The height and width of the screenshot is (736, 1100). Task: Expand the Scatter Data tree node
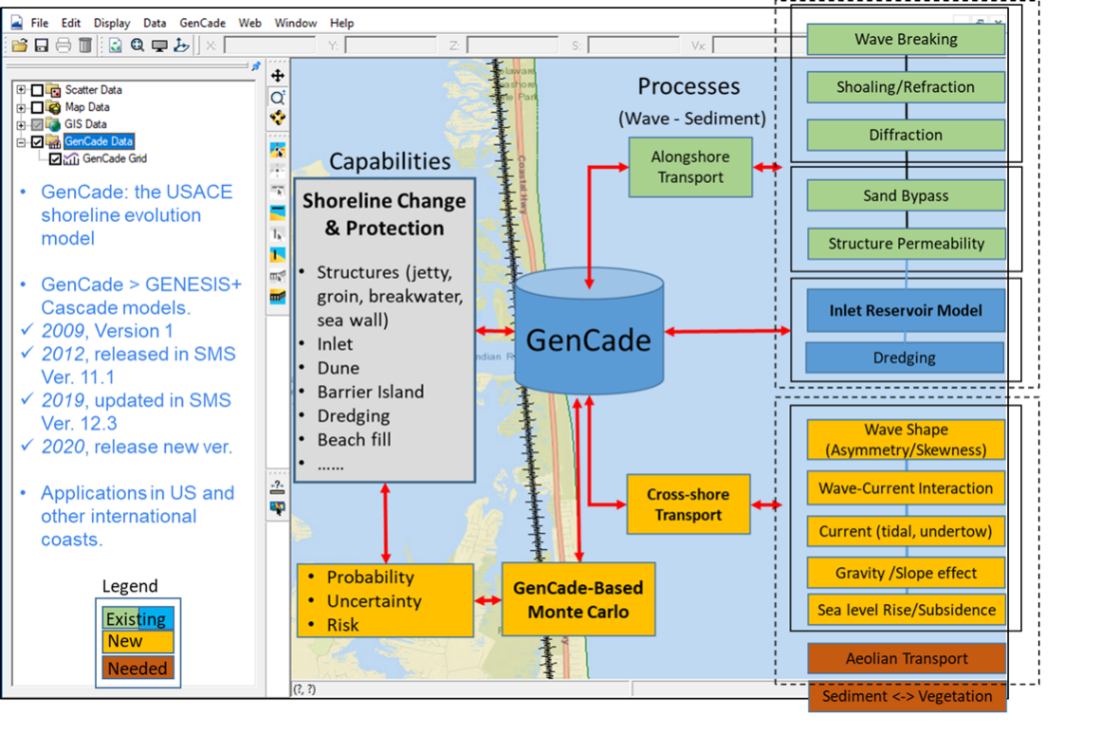click(x=21, y=91)
